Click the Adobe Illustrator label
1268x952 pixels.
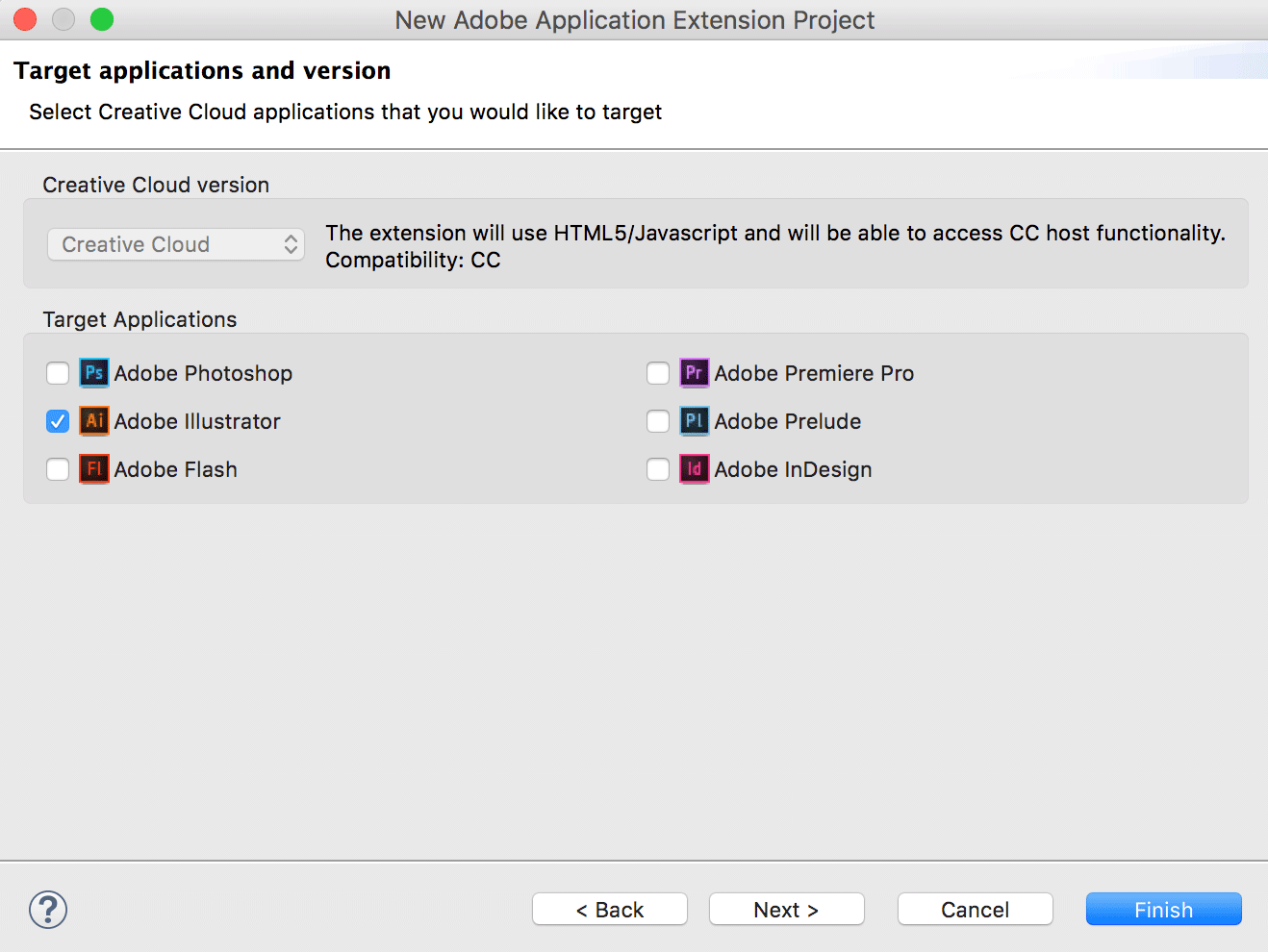click(x=197, y=421)
